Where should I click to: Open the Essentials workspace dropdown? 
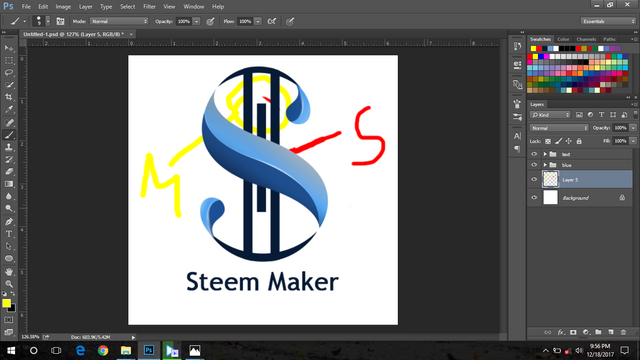click(x=608, y=21)
